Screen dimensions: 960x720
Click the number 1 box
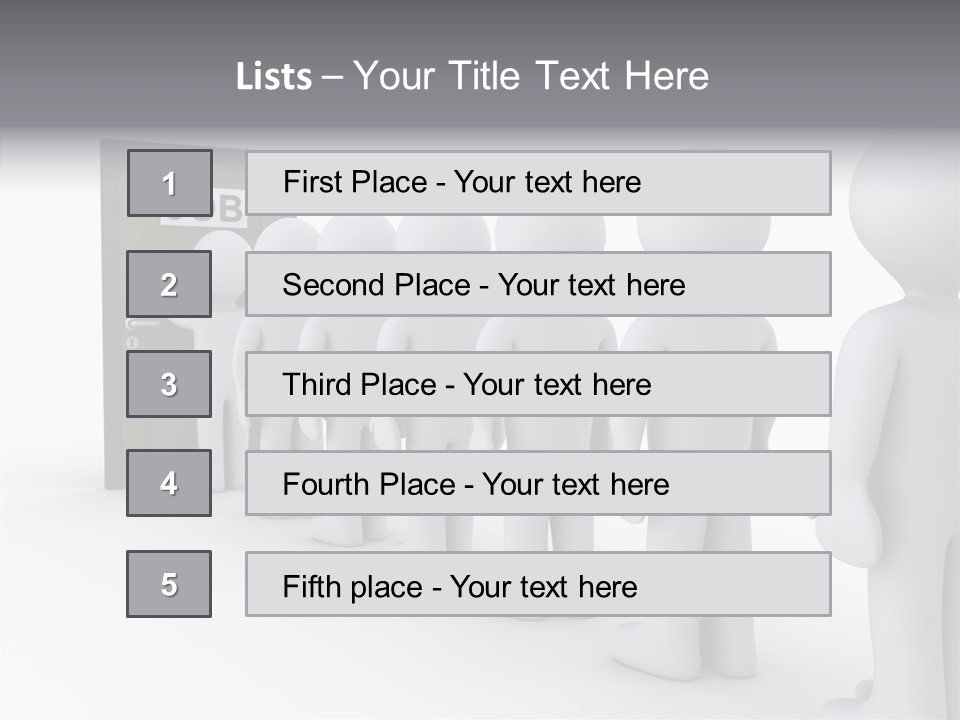coord(169,183)
